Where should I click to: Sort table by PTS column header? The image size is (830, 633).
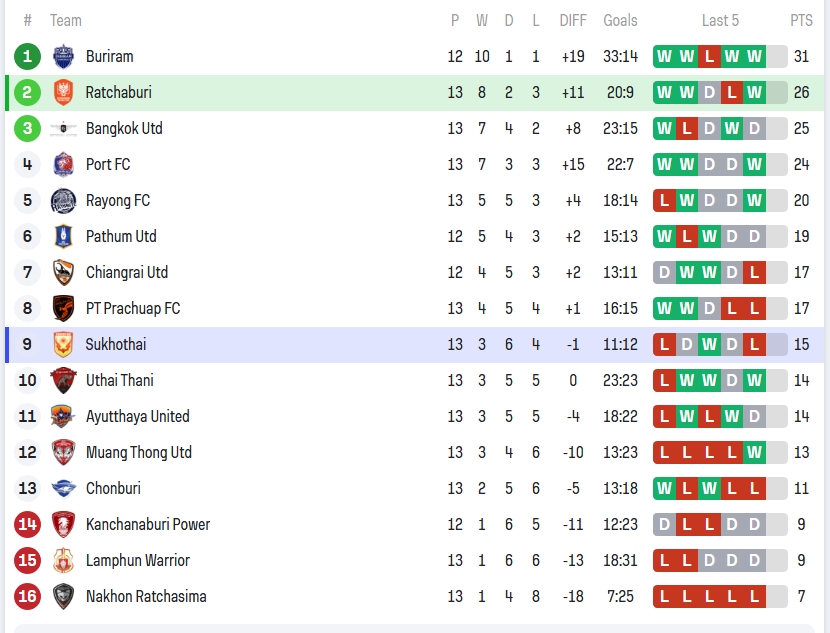click(x=801, y=20)
